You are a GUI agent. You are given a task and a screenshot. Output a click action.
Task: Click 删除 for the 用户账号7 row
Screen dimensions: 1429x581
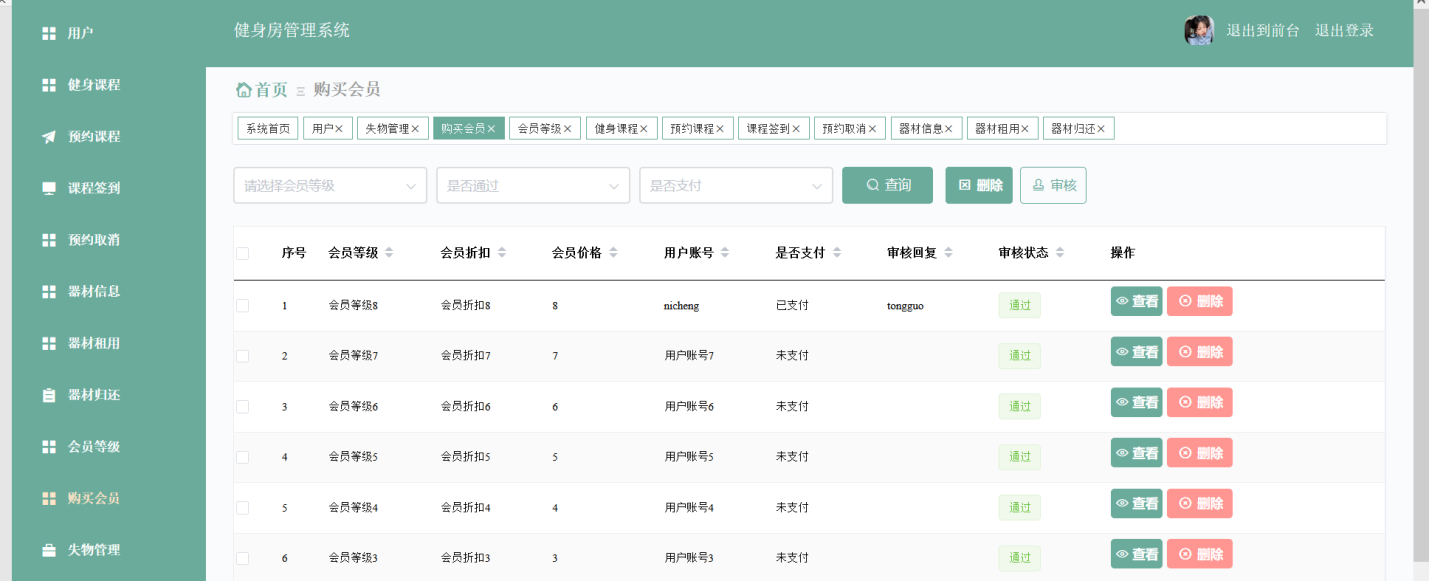(1200, 352)
